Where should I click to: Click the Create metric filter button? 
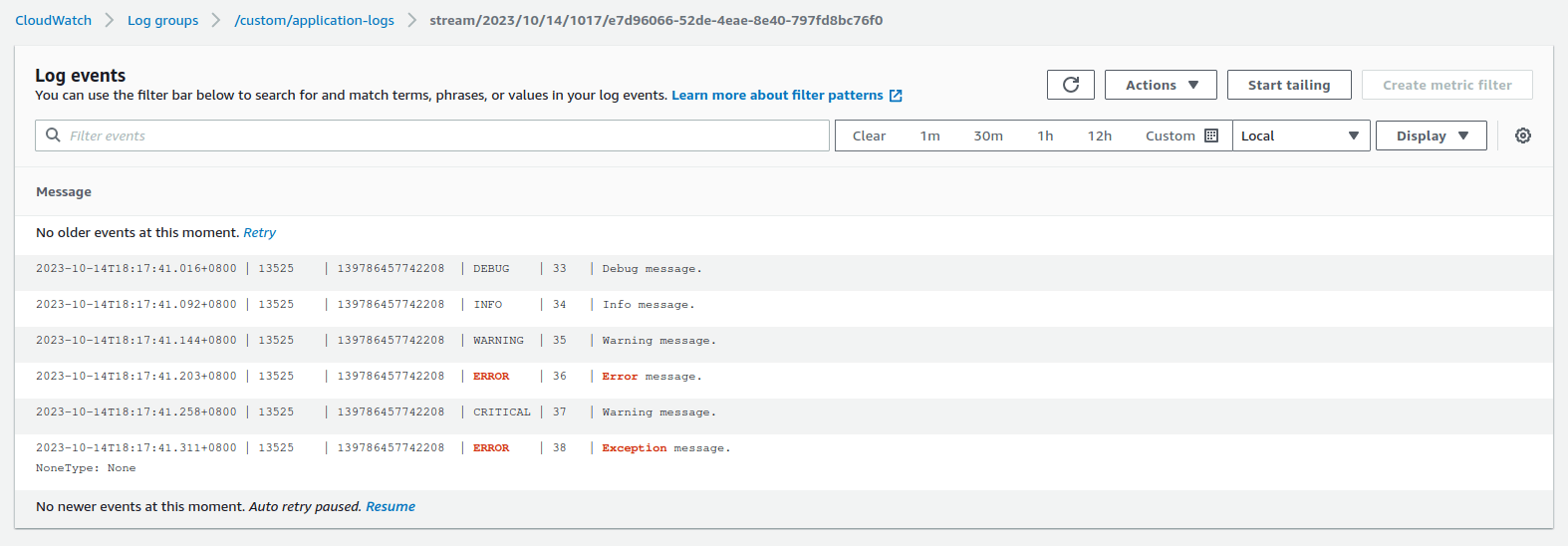[x=1447, y=85]
